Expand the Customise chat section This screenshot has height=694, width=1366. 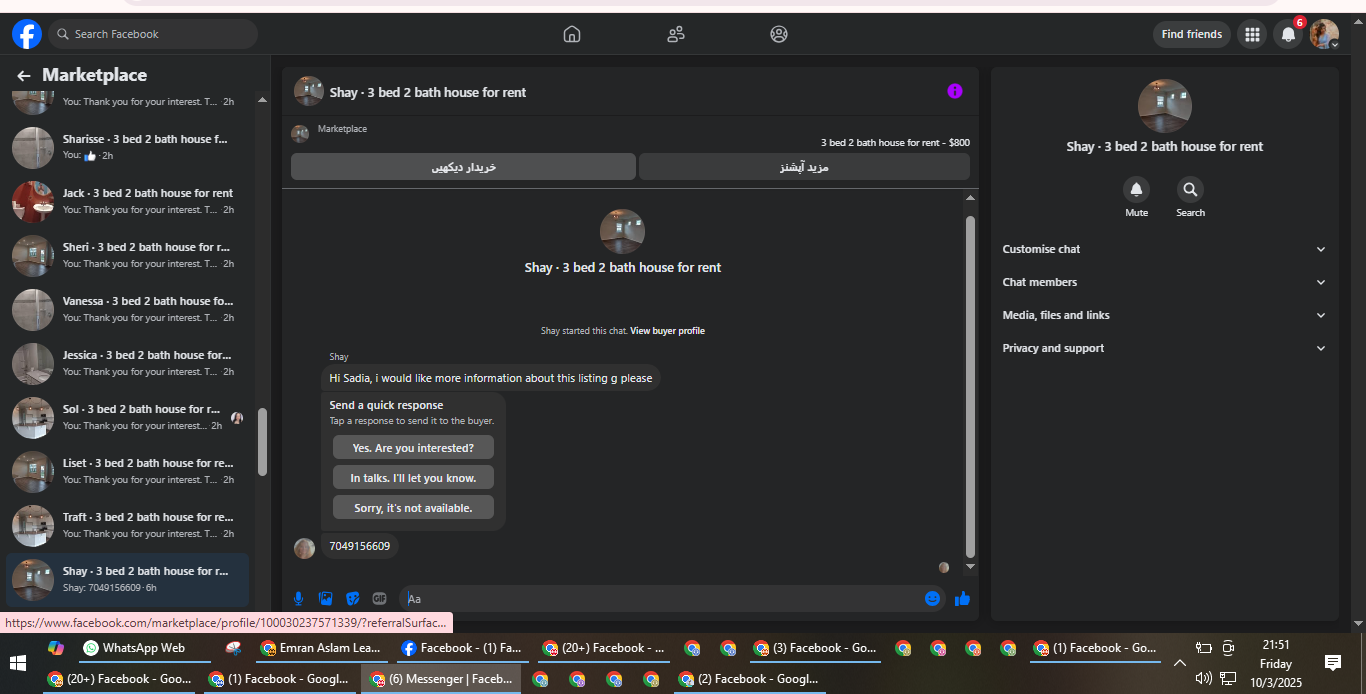coord(1164,249)
